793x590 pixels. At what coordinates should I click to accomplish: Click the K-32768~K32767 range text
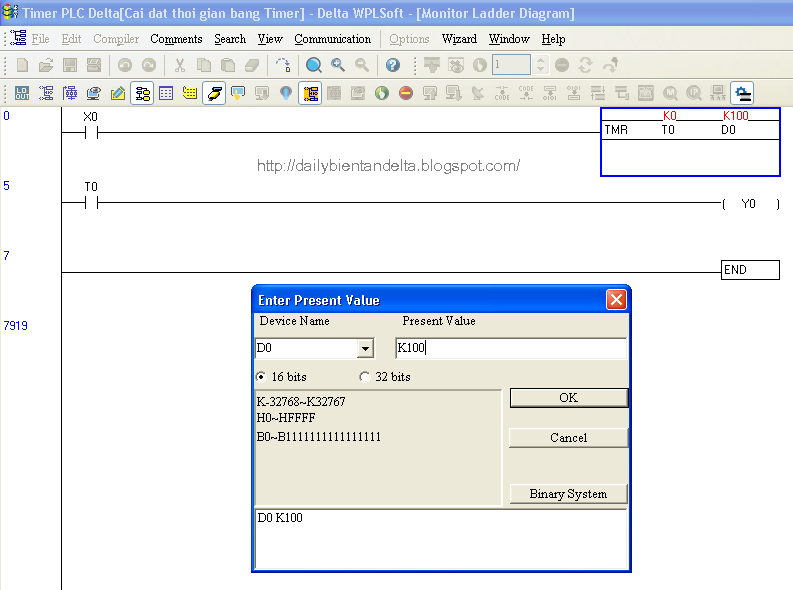click(301, 402)
